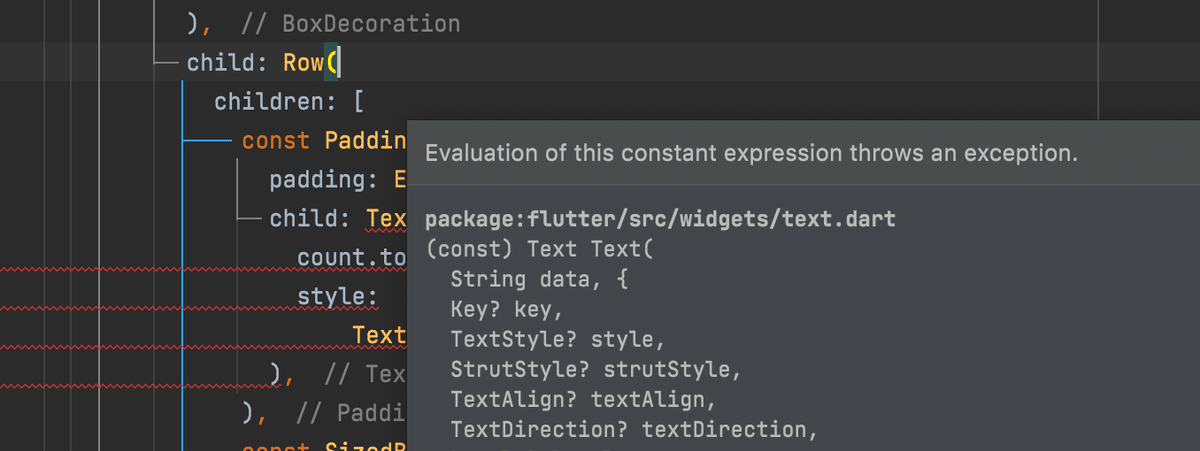This screenshot has height=451, width=1200.
Task: Place cursor at highlighted parenthesis after Row
Action: 333,63
